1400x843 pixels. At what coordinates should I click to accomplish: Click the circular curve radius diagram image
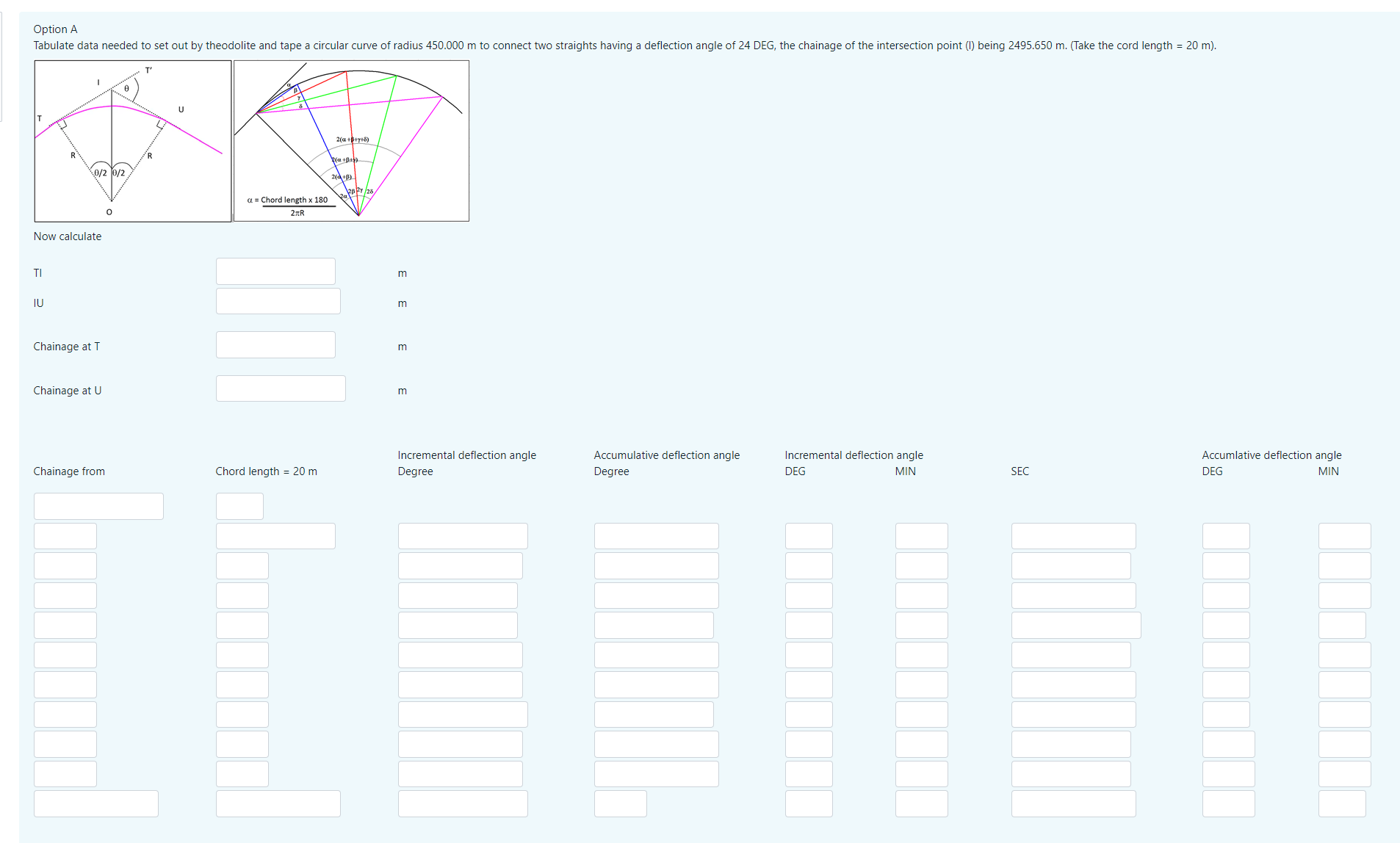click(132, 141)
